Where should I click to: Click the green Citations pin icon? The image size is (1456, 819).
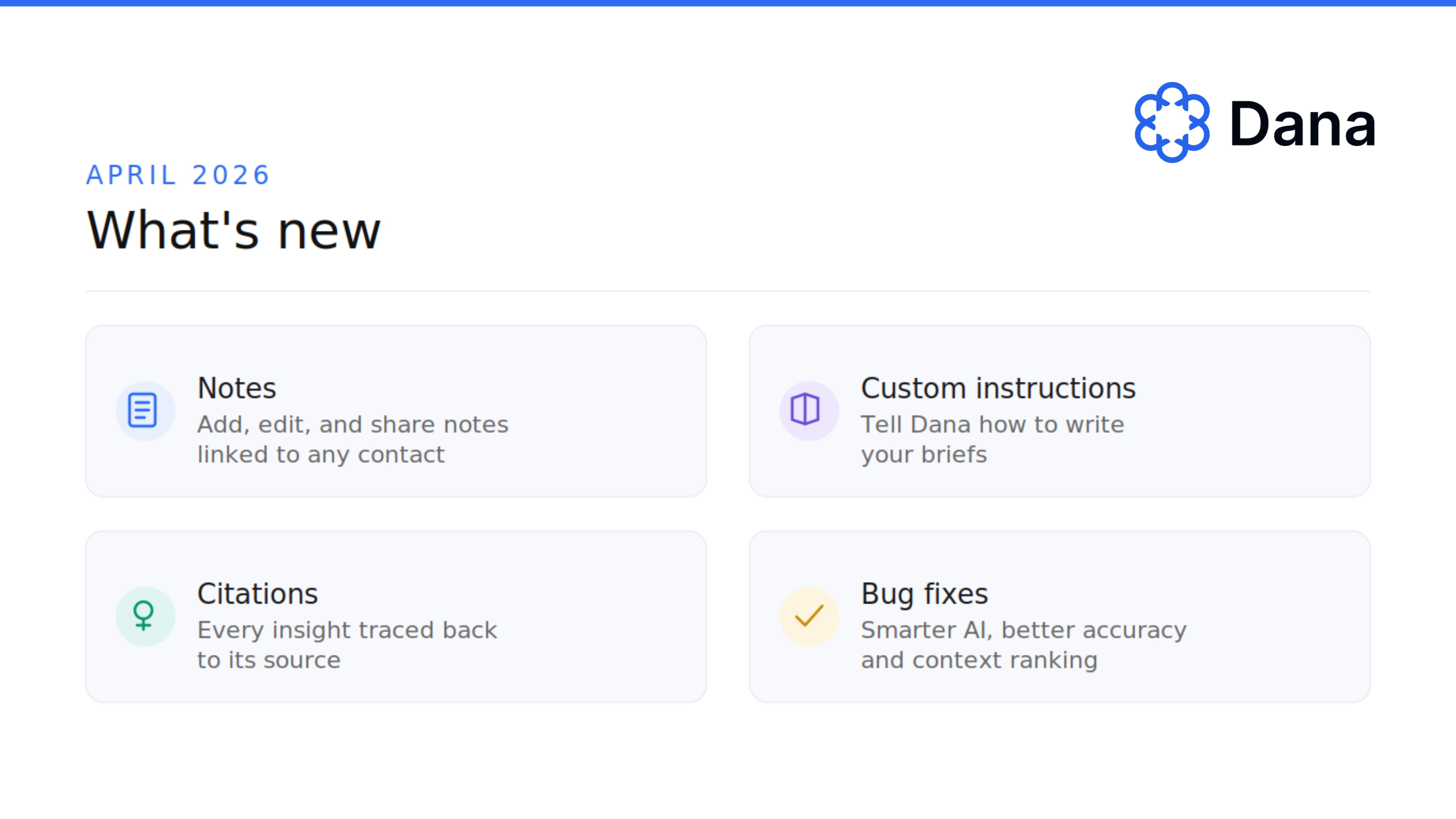pos(144,615)
